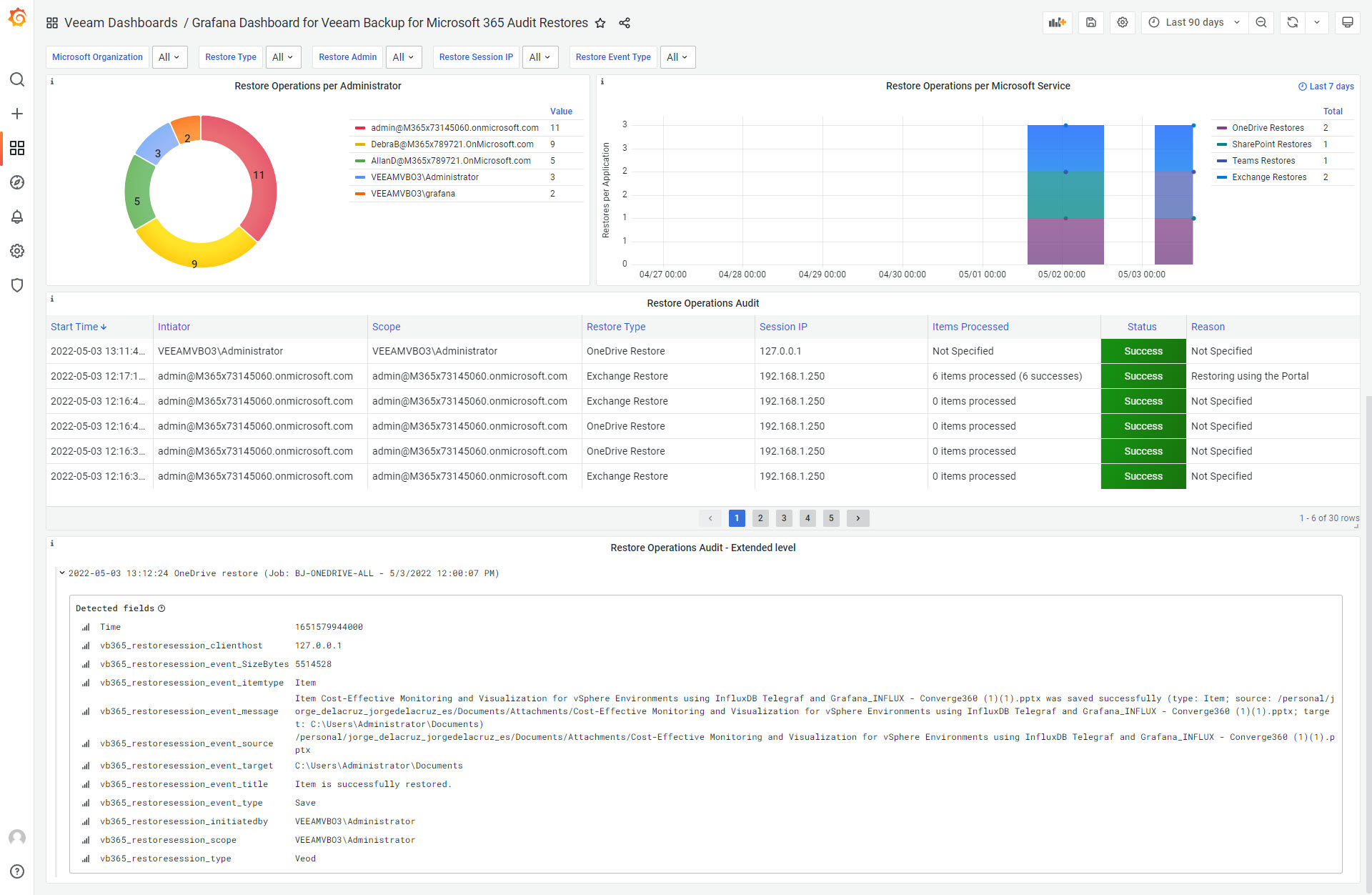
Task: Go to page 3 of audit table
Action: tap(784, 518)
